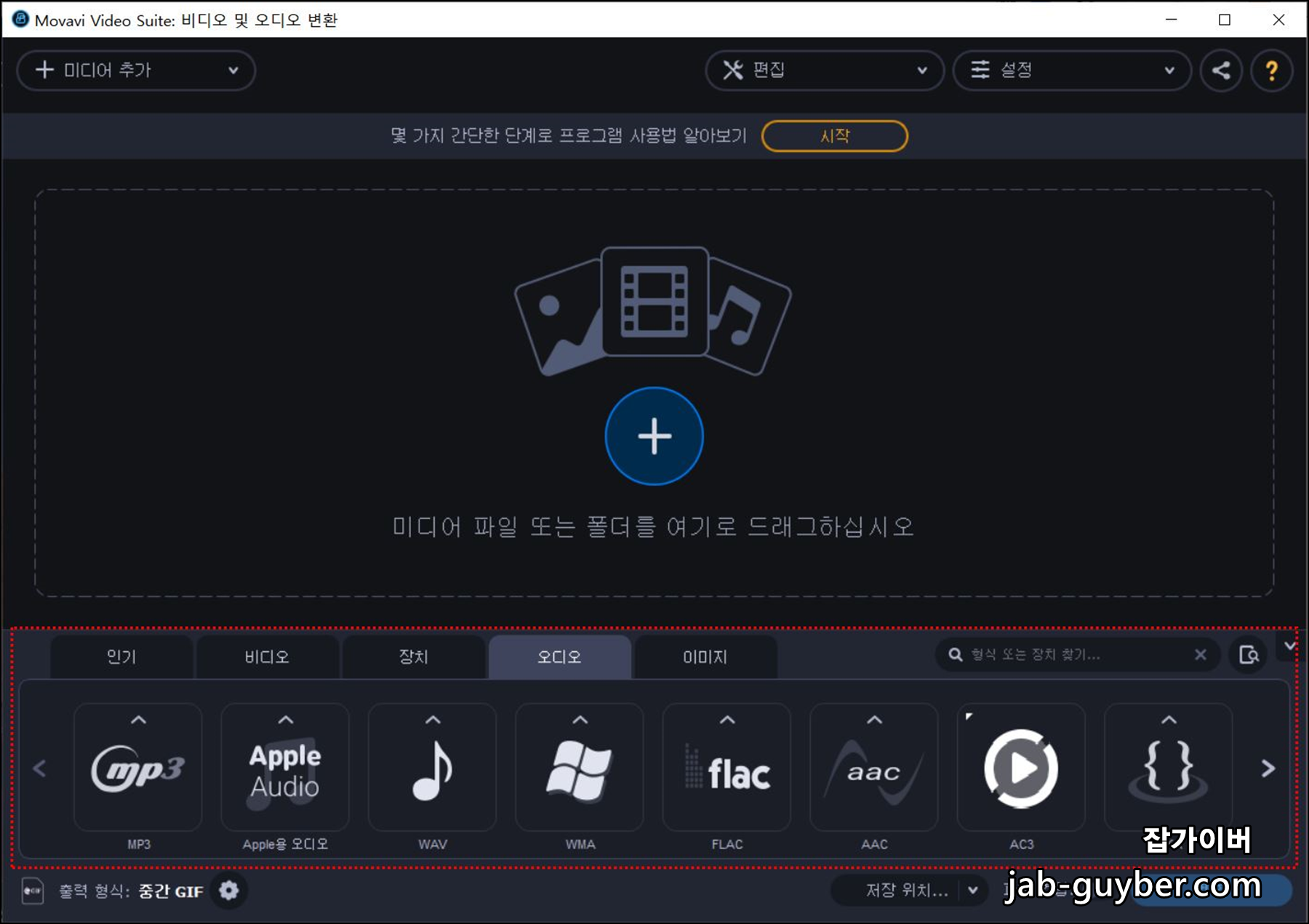1309x924 pixels.
Task: Open the 저장 위치 dropdown arrow
Action: coord(973,891)
